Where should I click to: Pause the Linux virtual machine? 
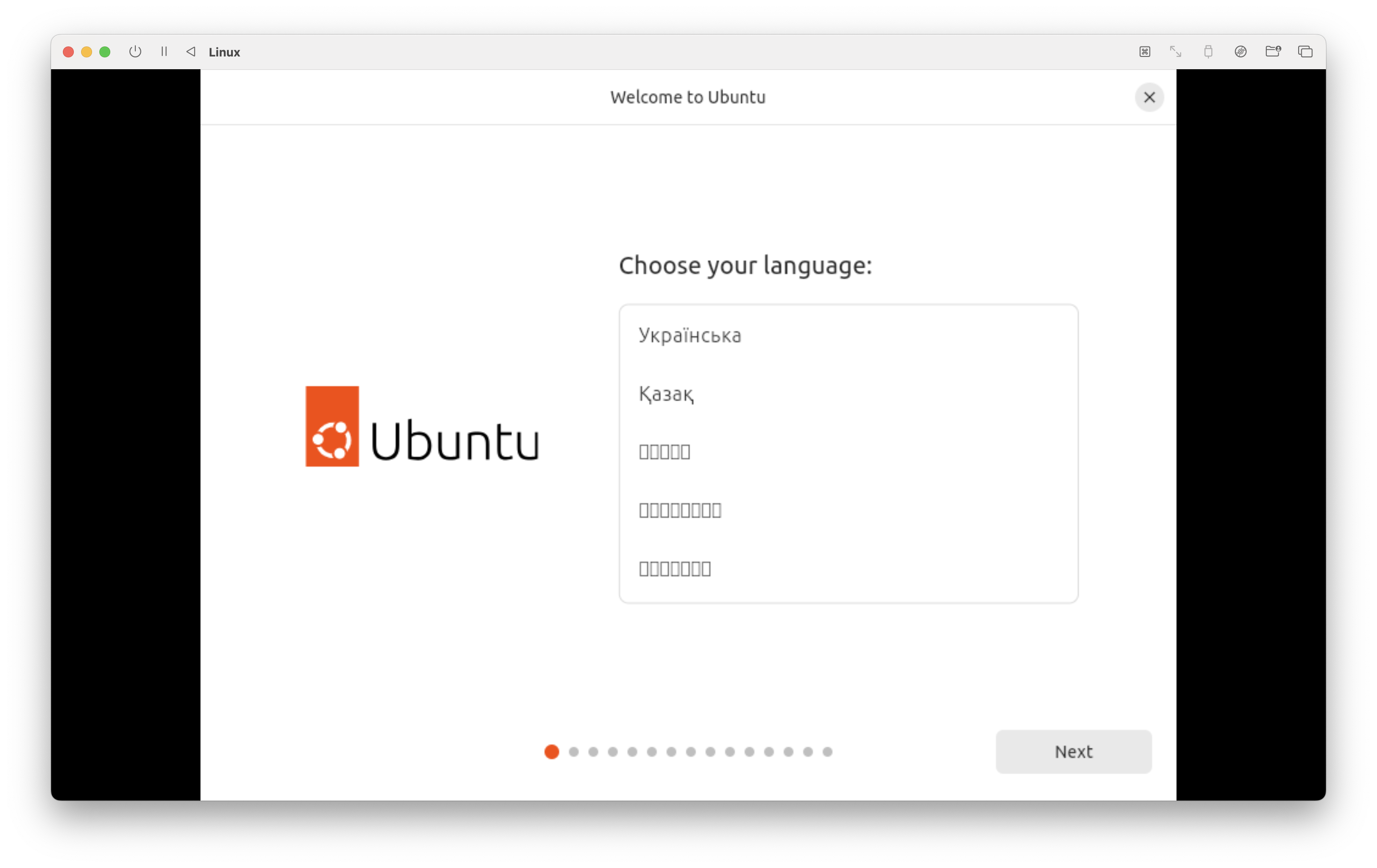point(164,52)
